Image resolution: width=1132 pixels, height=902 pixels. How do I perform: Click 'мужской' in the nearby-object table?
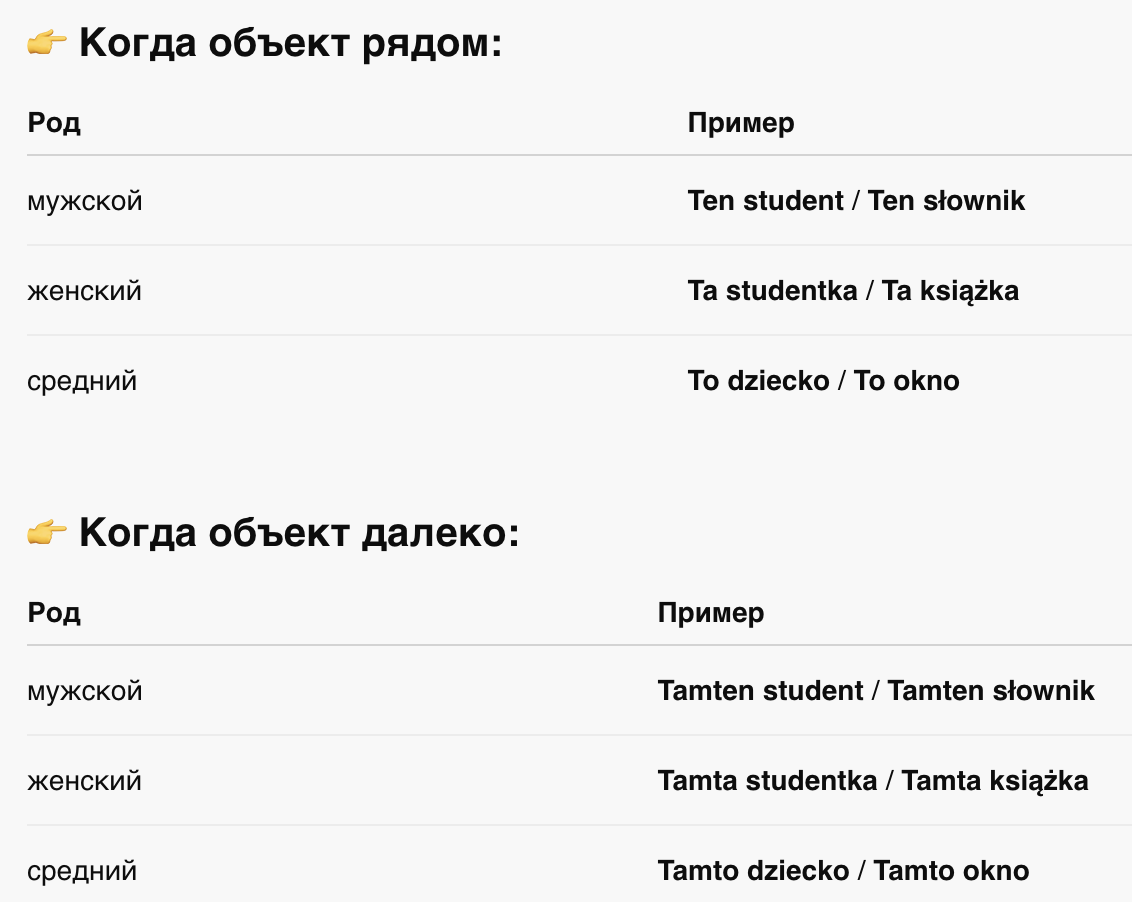coord(85,201)
